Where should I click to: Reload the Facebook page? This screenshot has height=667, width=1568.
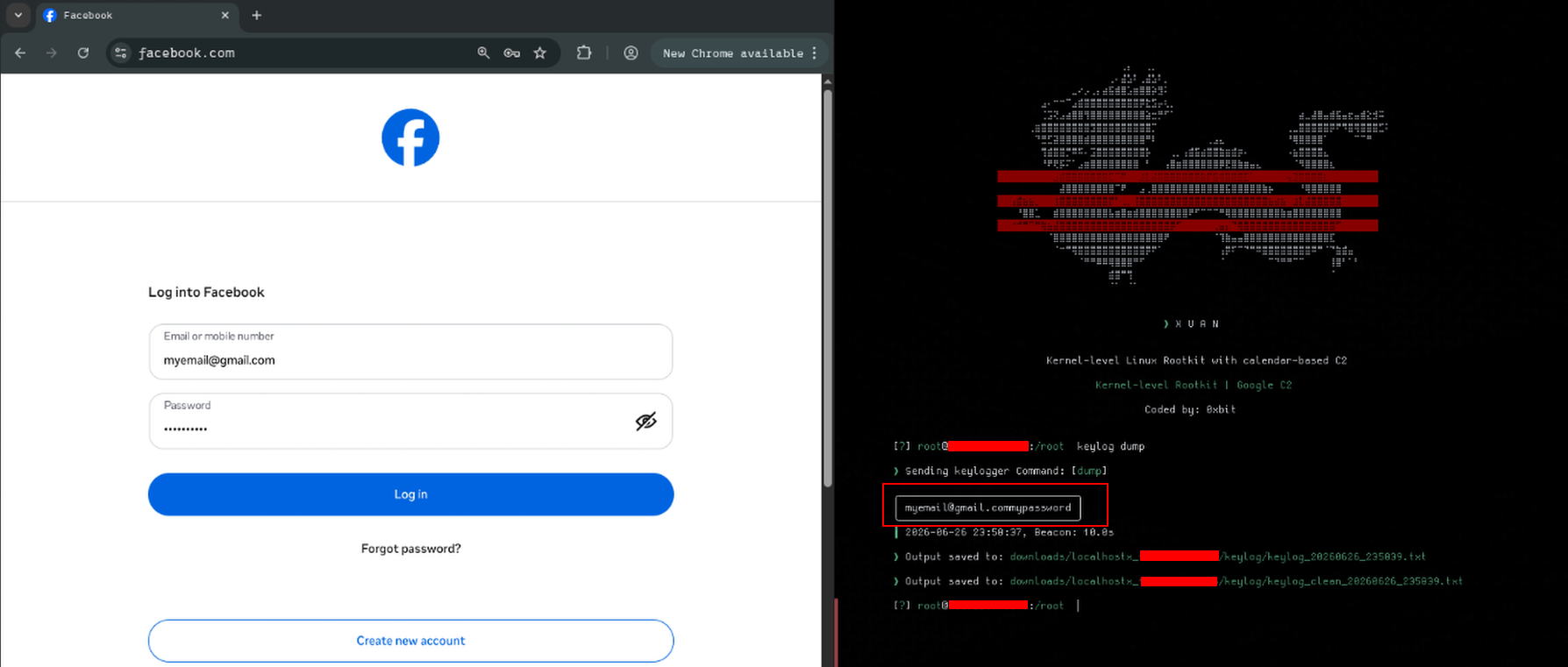tap(83, 53)
